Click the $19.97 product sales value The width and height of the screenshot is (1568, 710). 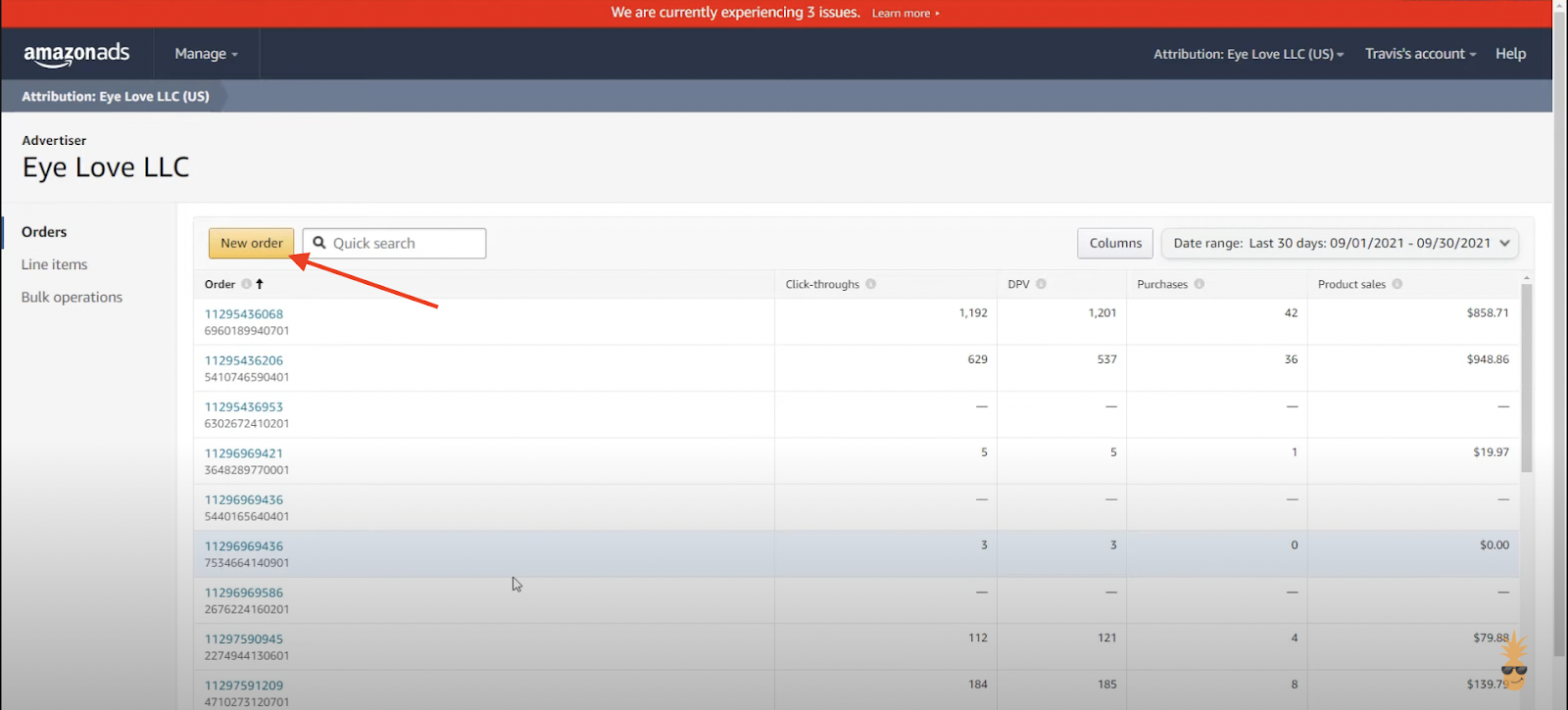(x=1491, y=452)
